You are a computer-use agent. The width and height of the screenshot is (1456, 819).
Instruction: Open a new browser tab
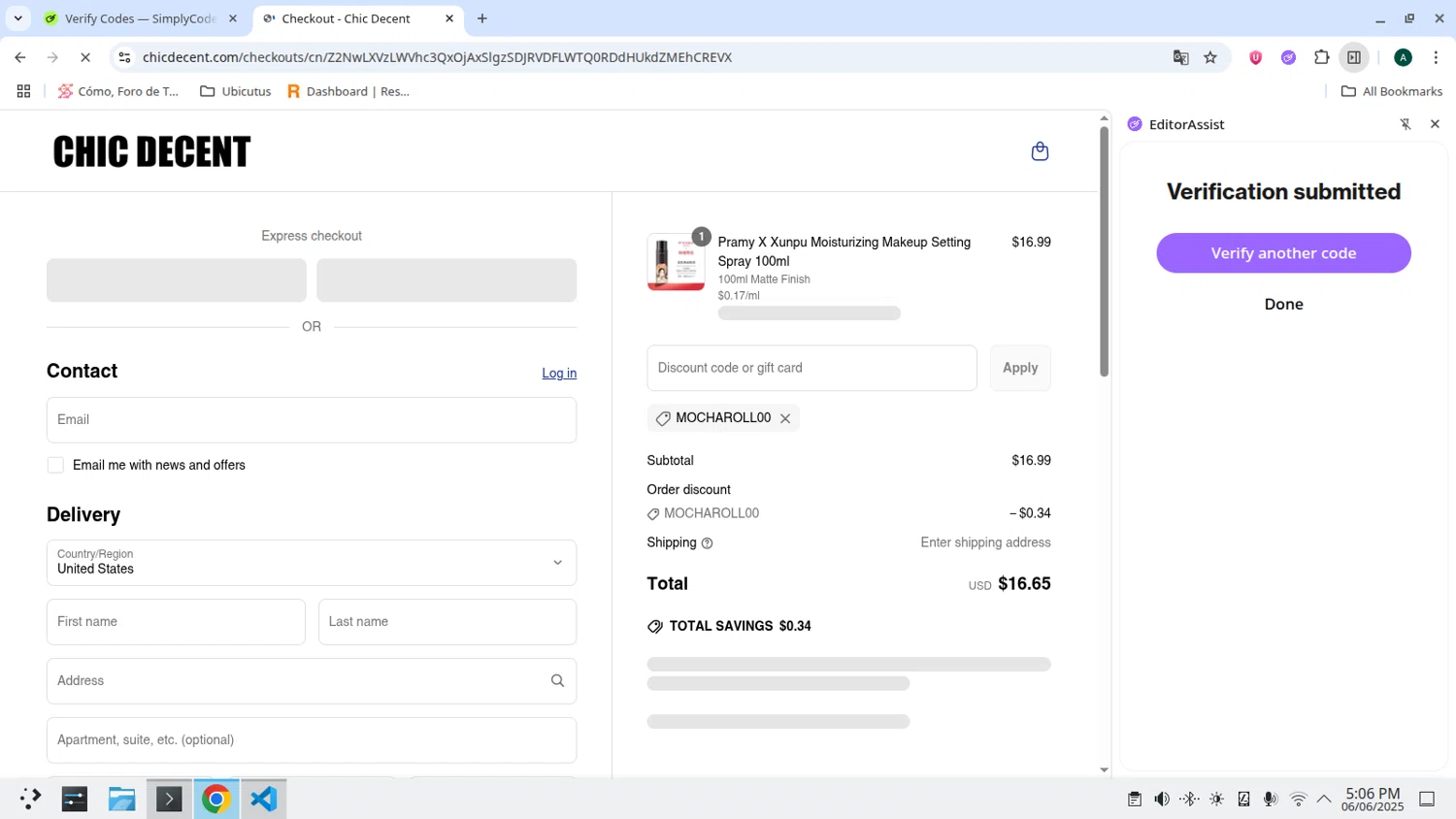[x=482, y=18]
